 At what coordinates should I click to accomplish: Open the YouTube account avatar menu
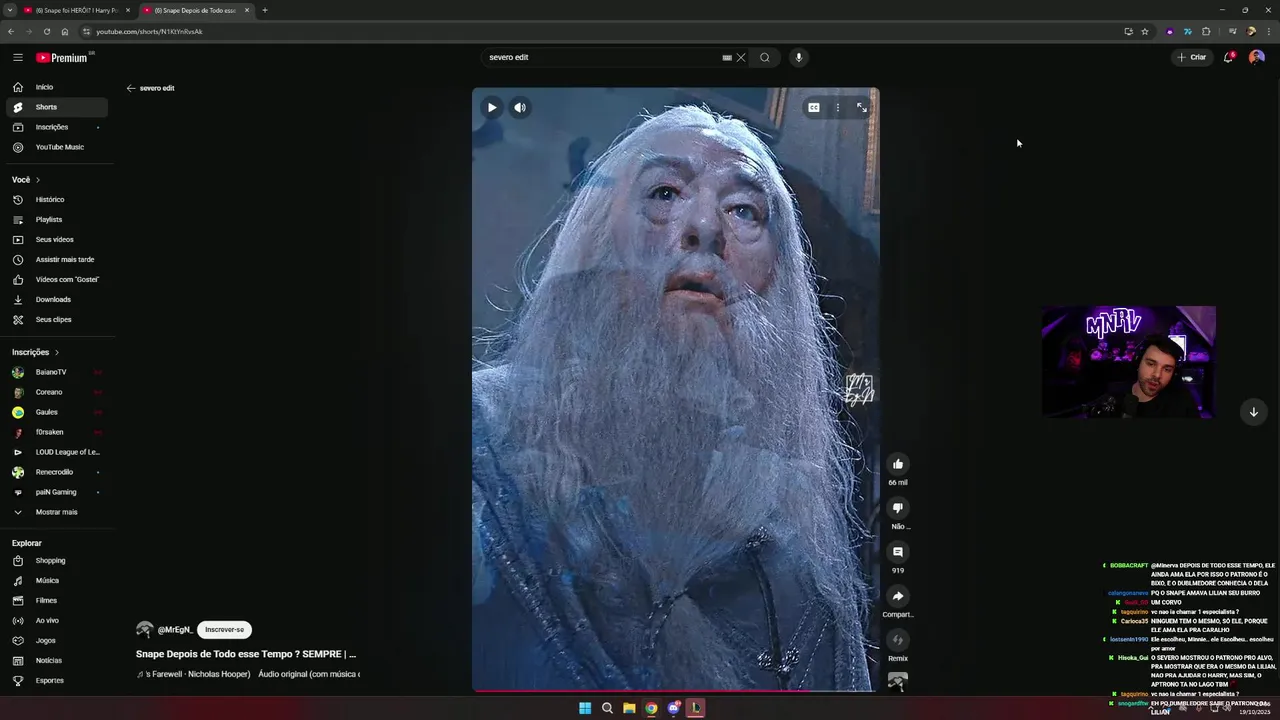1257,57
